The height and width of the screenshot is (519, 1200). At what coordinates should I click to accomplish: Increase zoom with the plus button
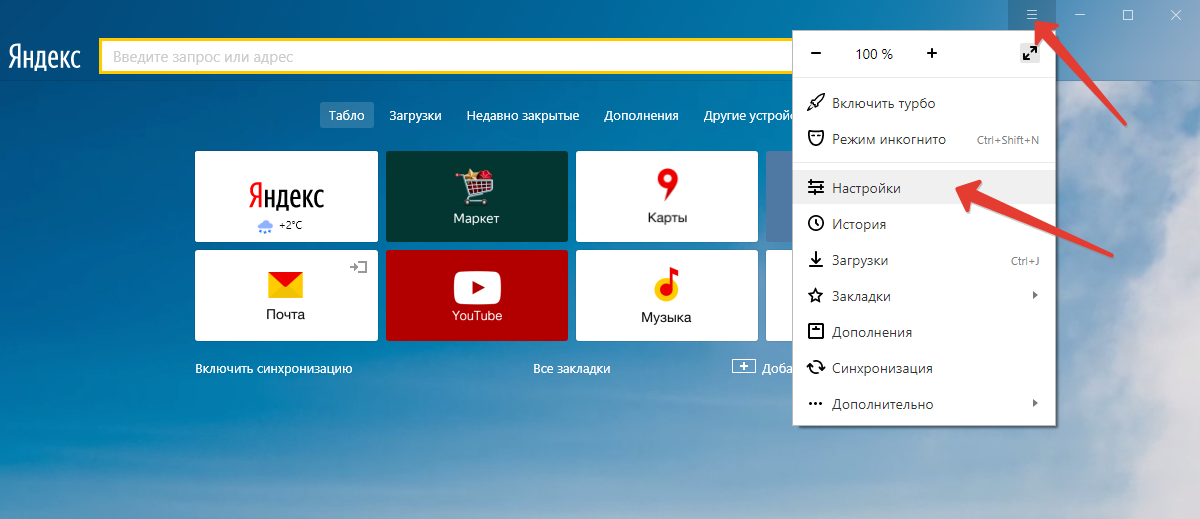(932, 54)
